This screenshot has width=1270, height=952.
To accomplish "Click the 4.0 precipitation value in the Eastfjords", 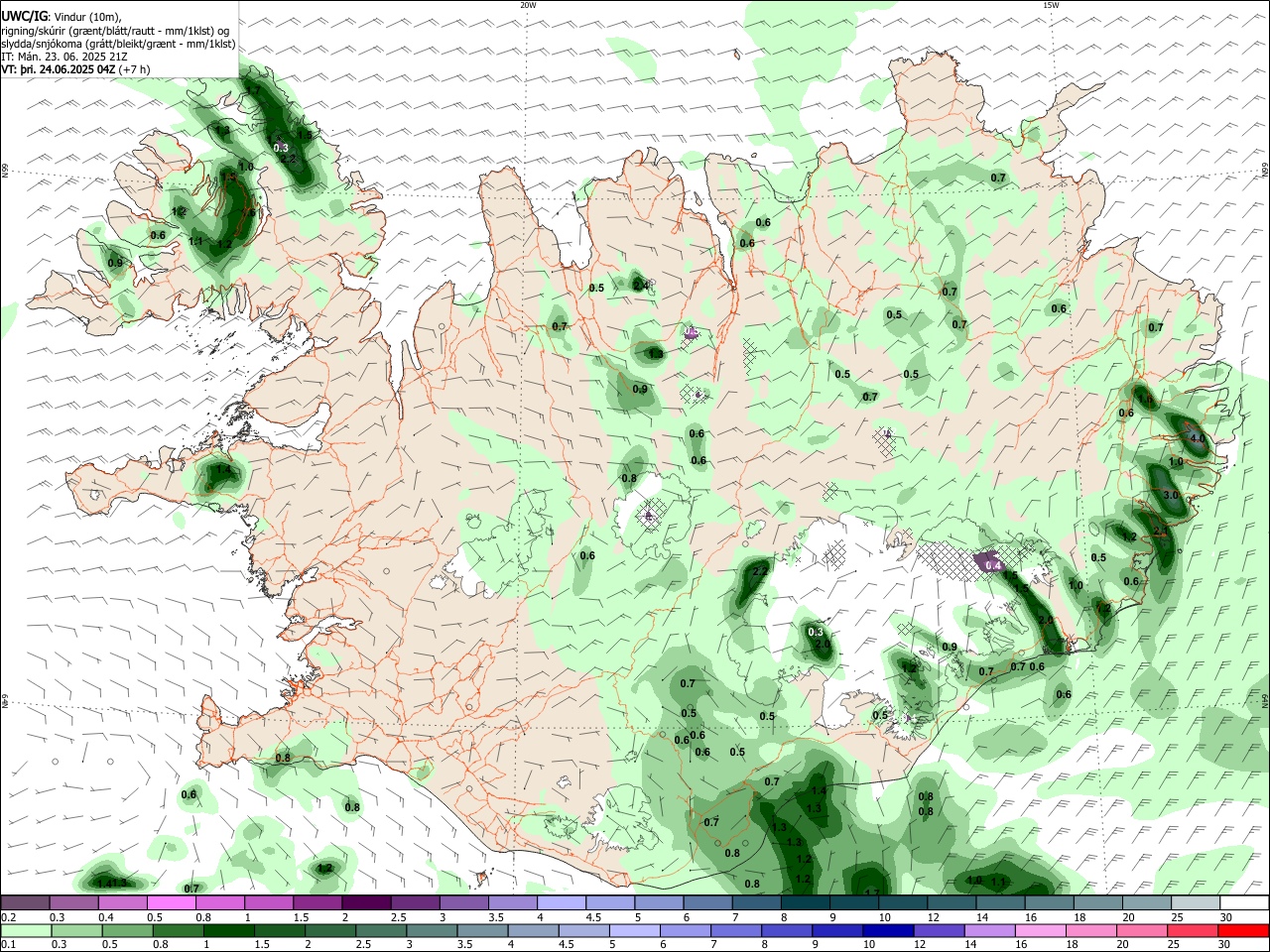I will coord(1197,437).
